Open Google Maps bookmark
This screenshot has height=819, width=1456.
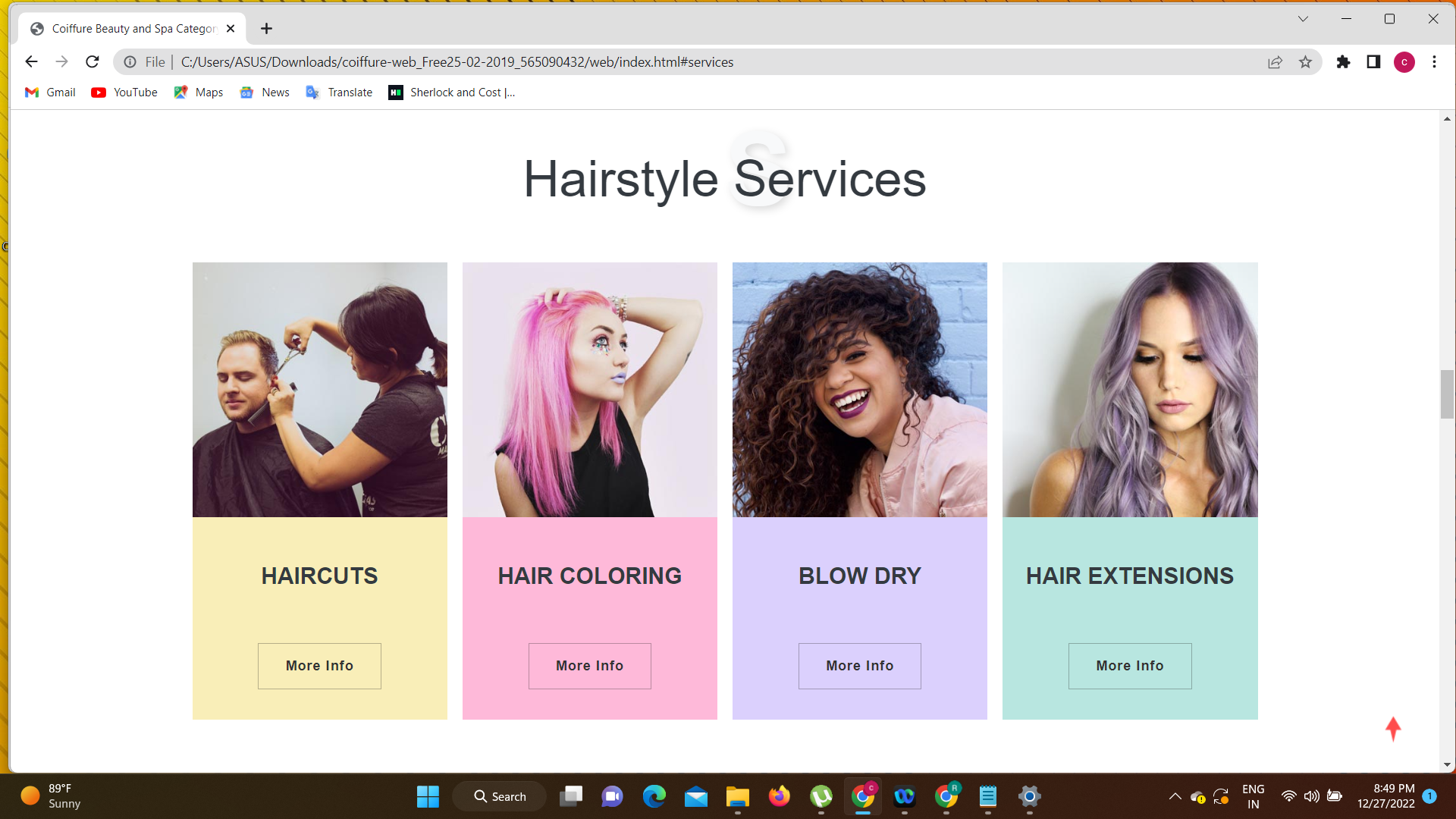197,92
